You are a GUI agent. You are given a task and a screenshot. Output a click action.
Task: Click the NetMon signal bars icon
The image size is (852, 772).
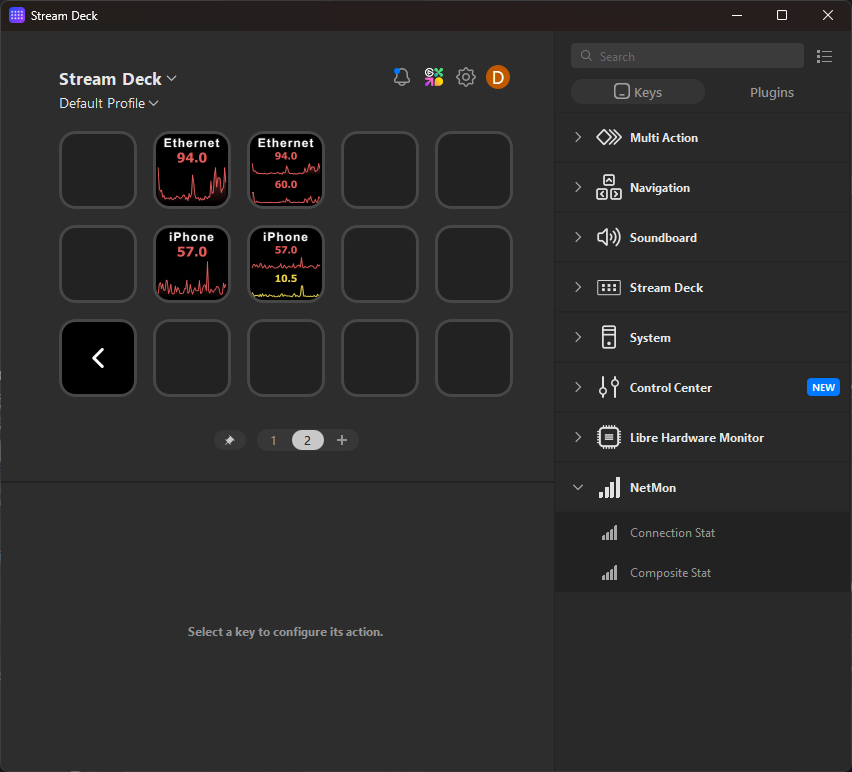[609, 488]
